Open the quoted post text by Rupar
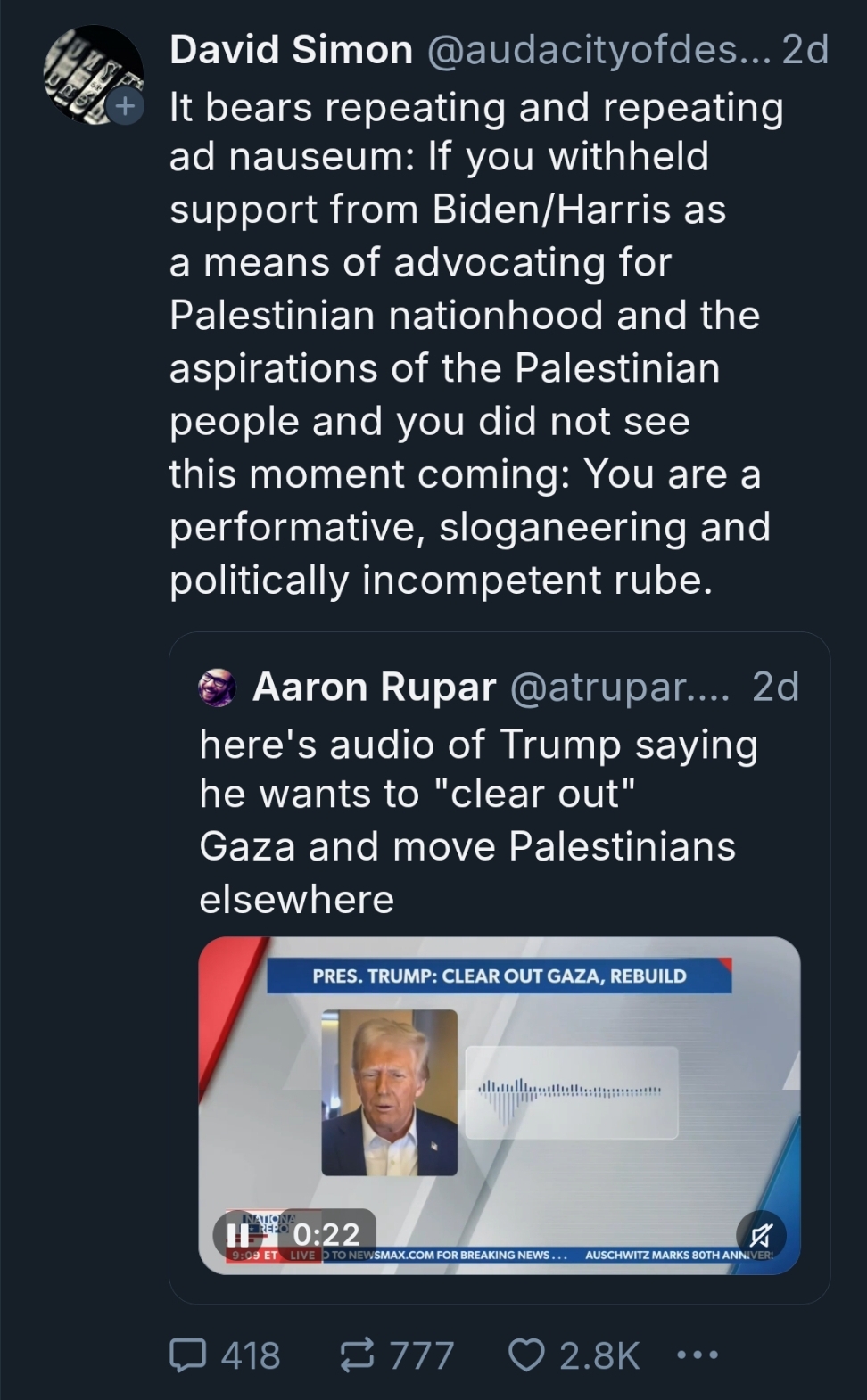The width and height of the screenshot is (867, 1400). (x=478, y=821)
